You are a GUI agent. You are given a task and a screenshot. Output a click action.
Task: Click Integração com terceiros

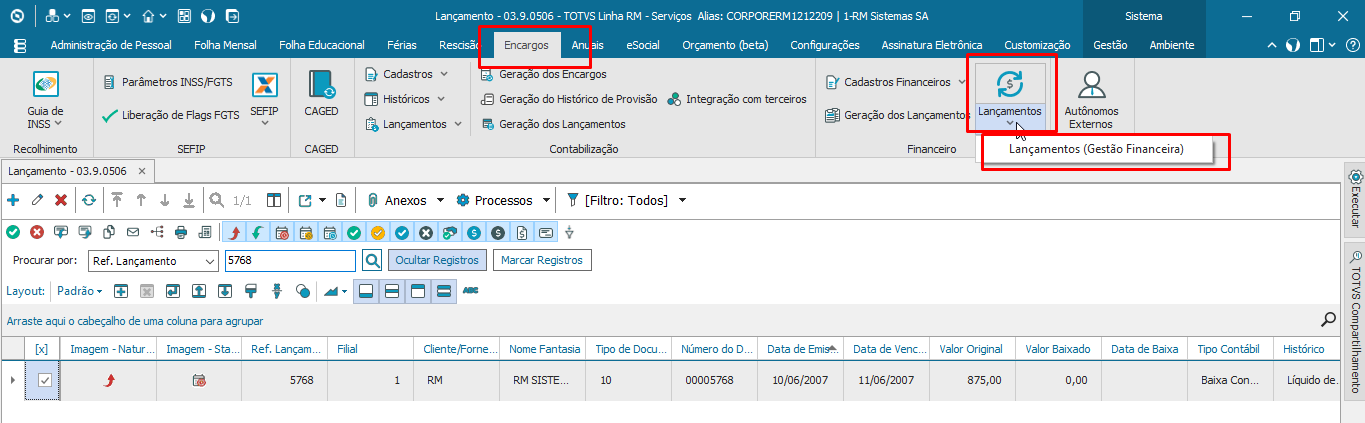736,99
